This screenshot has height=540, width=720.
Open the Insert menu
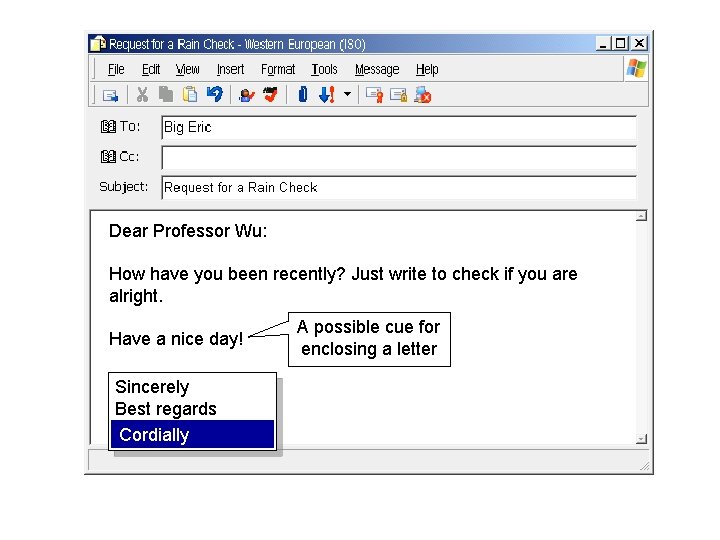230,69
